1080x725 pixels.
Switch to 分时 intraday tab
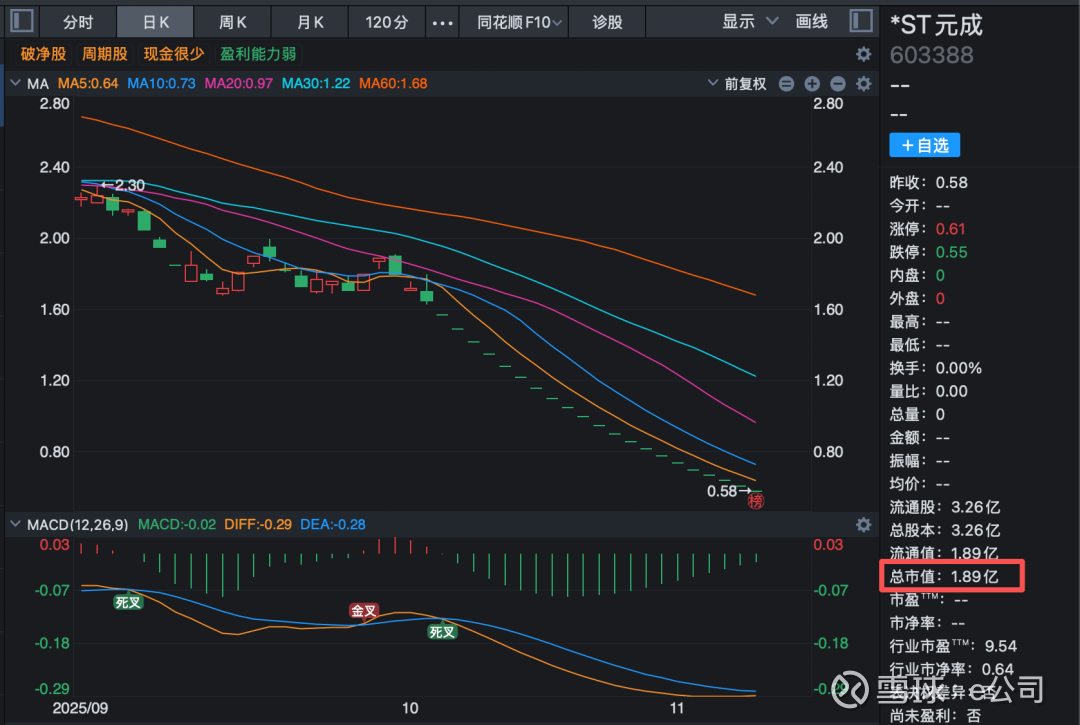(78, 21)
